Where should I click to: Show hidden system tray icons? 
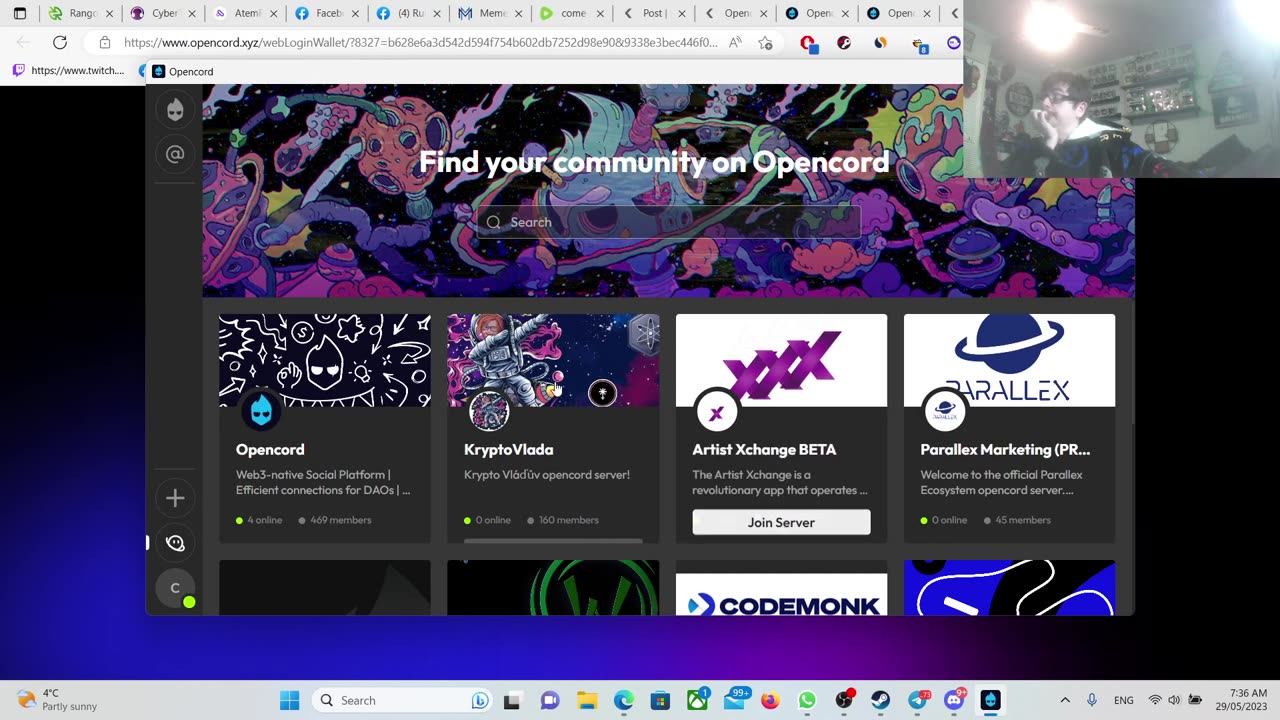[1065, 700]
